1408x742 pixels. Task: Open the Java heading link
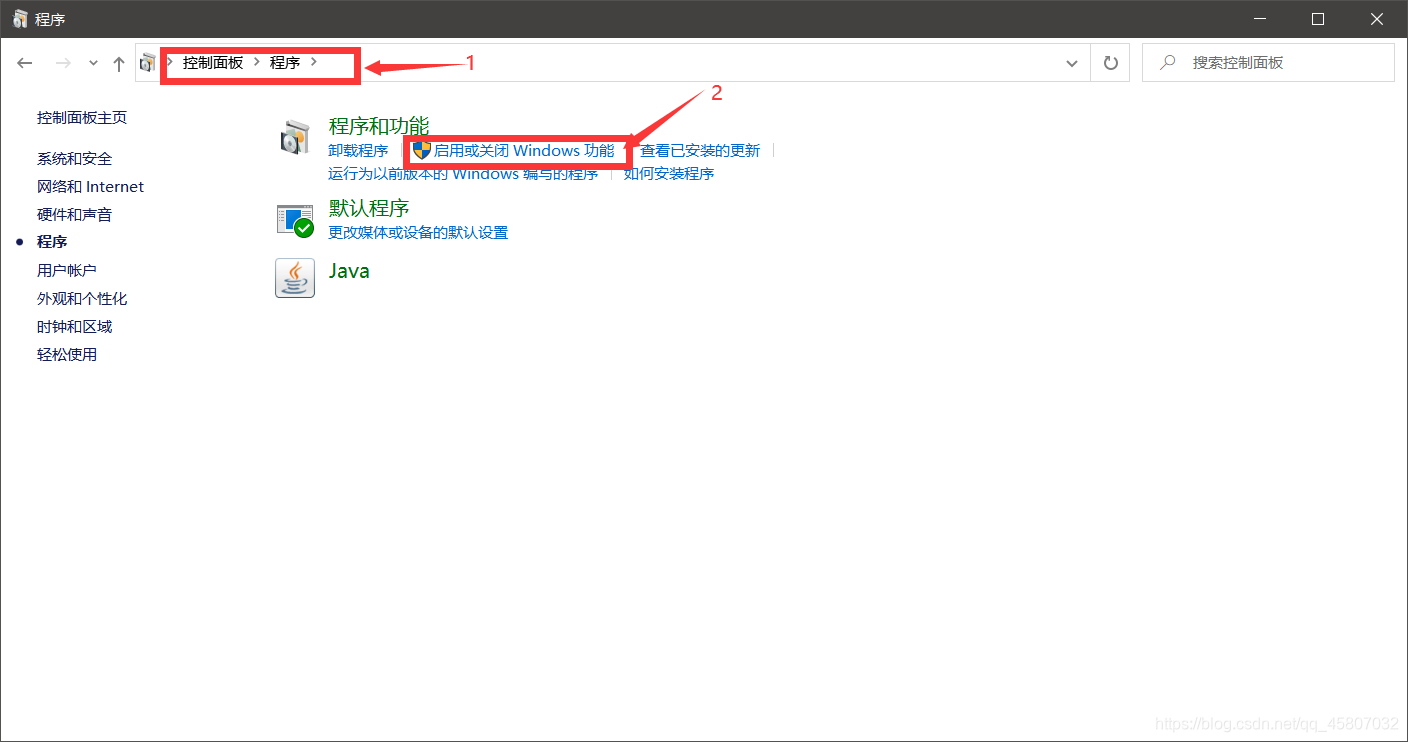[349, 270]
